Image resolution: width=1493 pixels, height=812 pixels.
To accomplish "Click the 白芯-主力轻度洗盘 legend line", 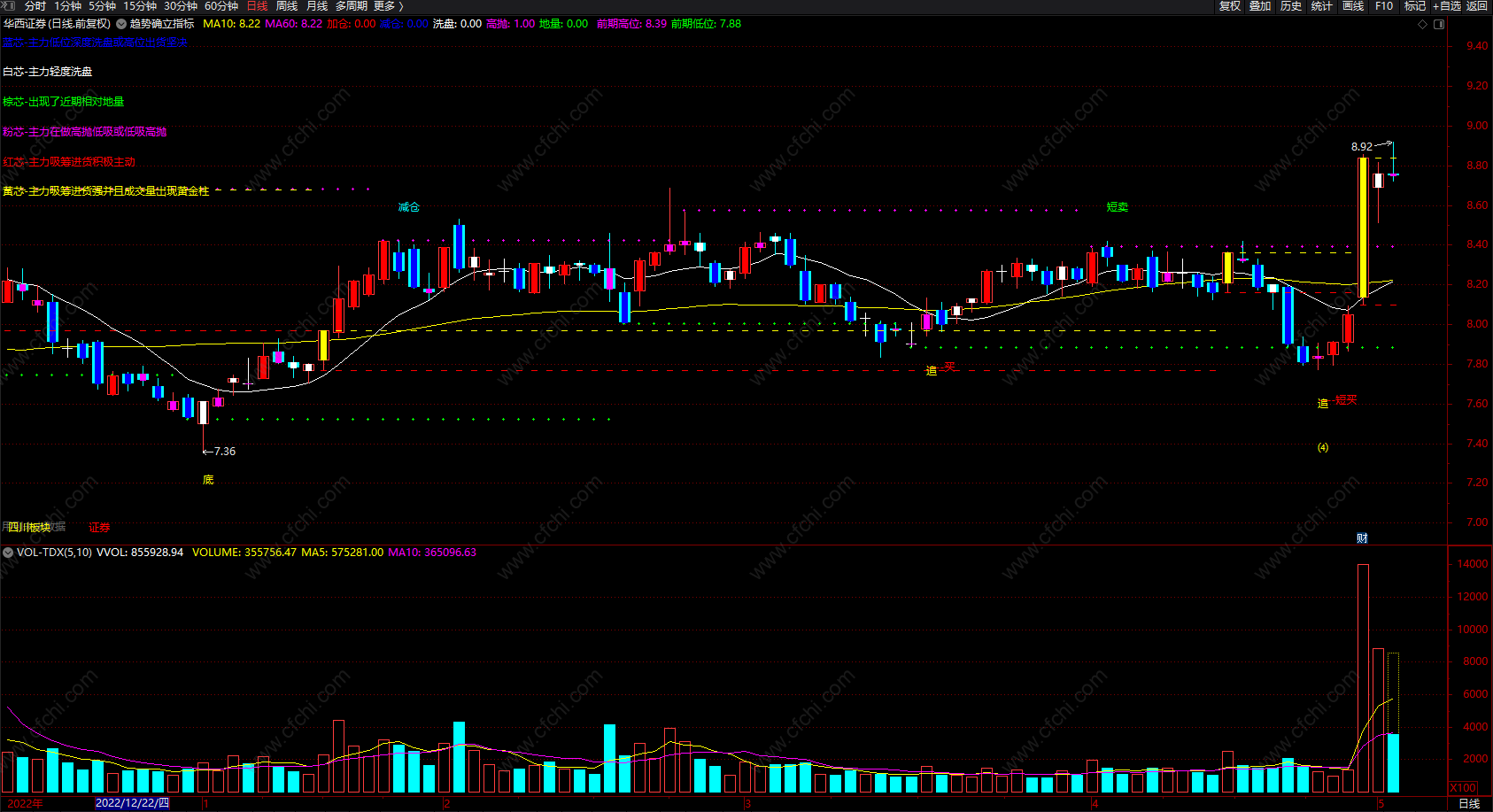I will coord(48,72).
